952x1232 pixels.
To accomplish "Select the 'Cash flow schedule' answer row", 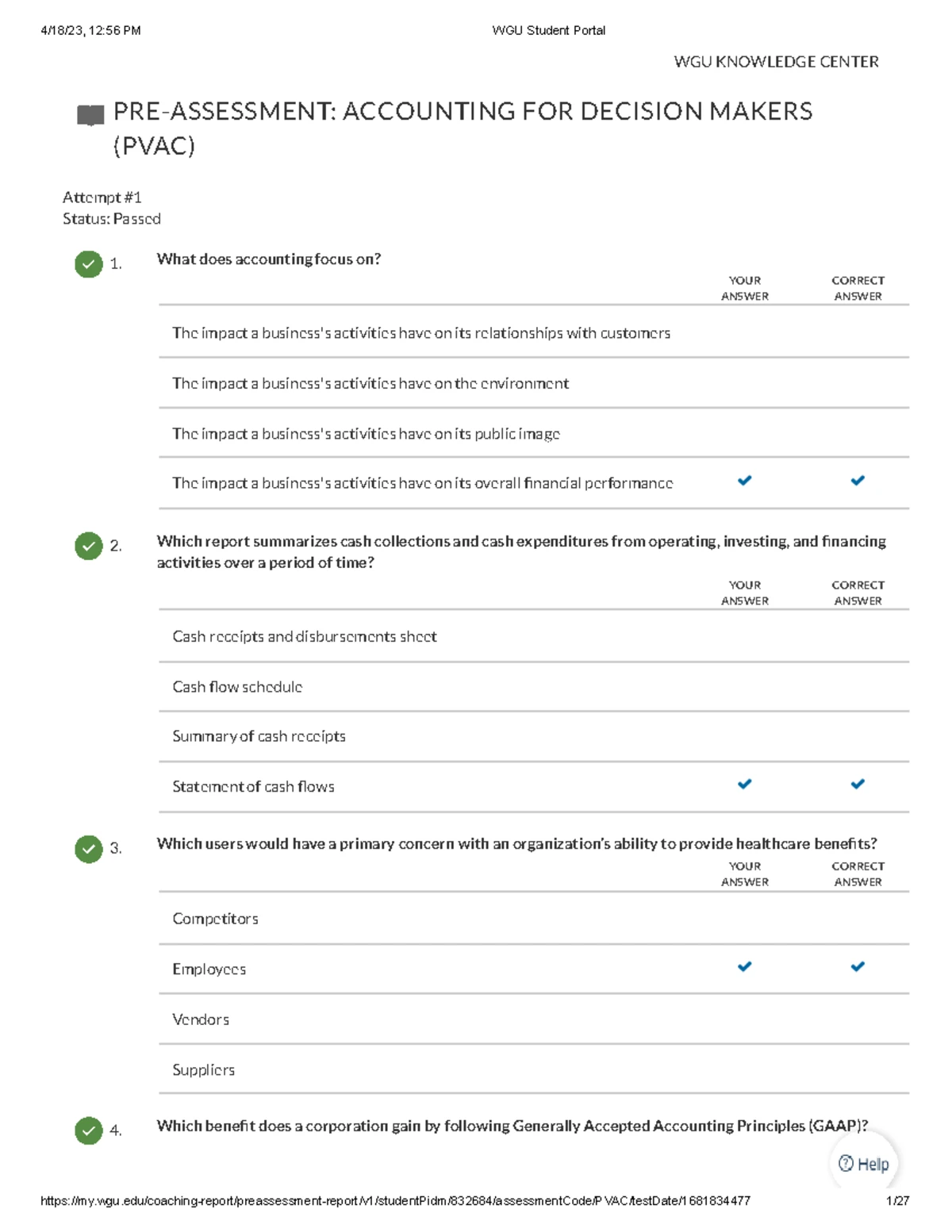I will point(237,687).
